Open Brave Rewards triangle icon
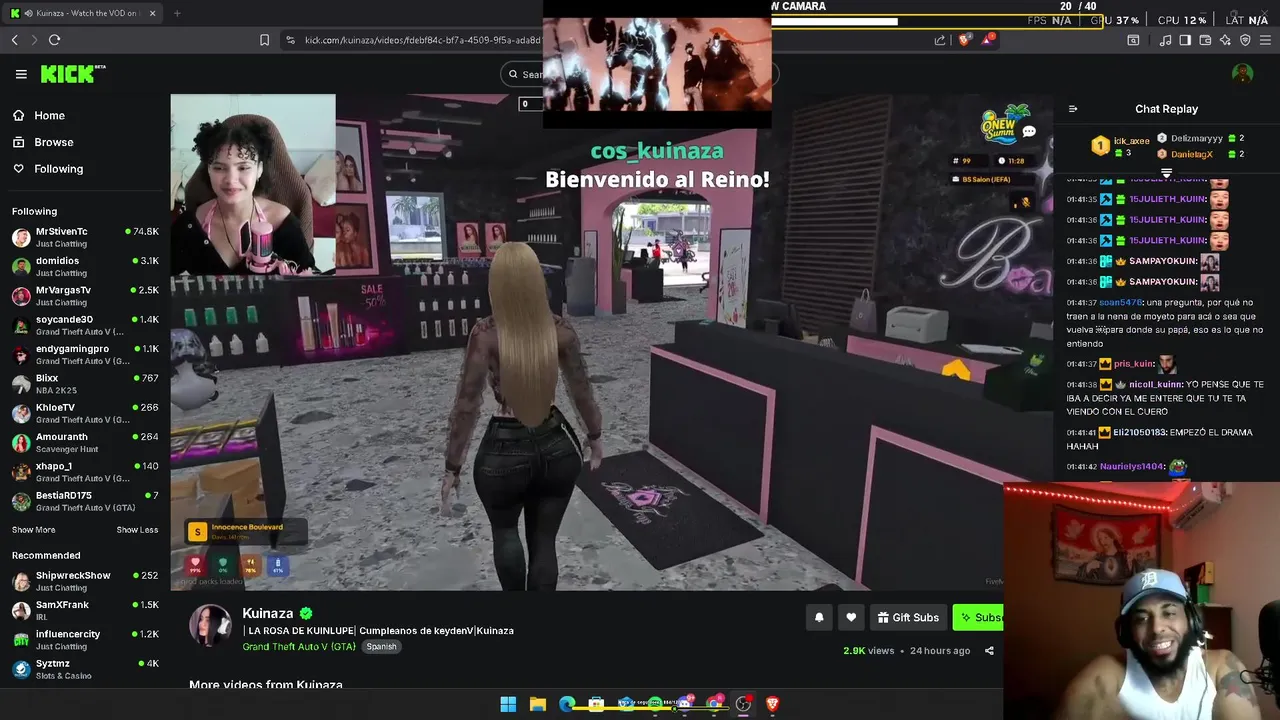 [x=988, y=40]
